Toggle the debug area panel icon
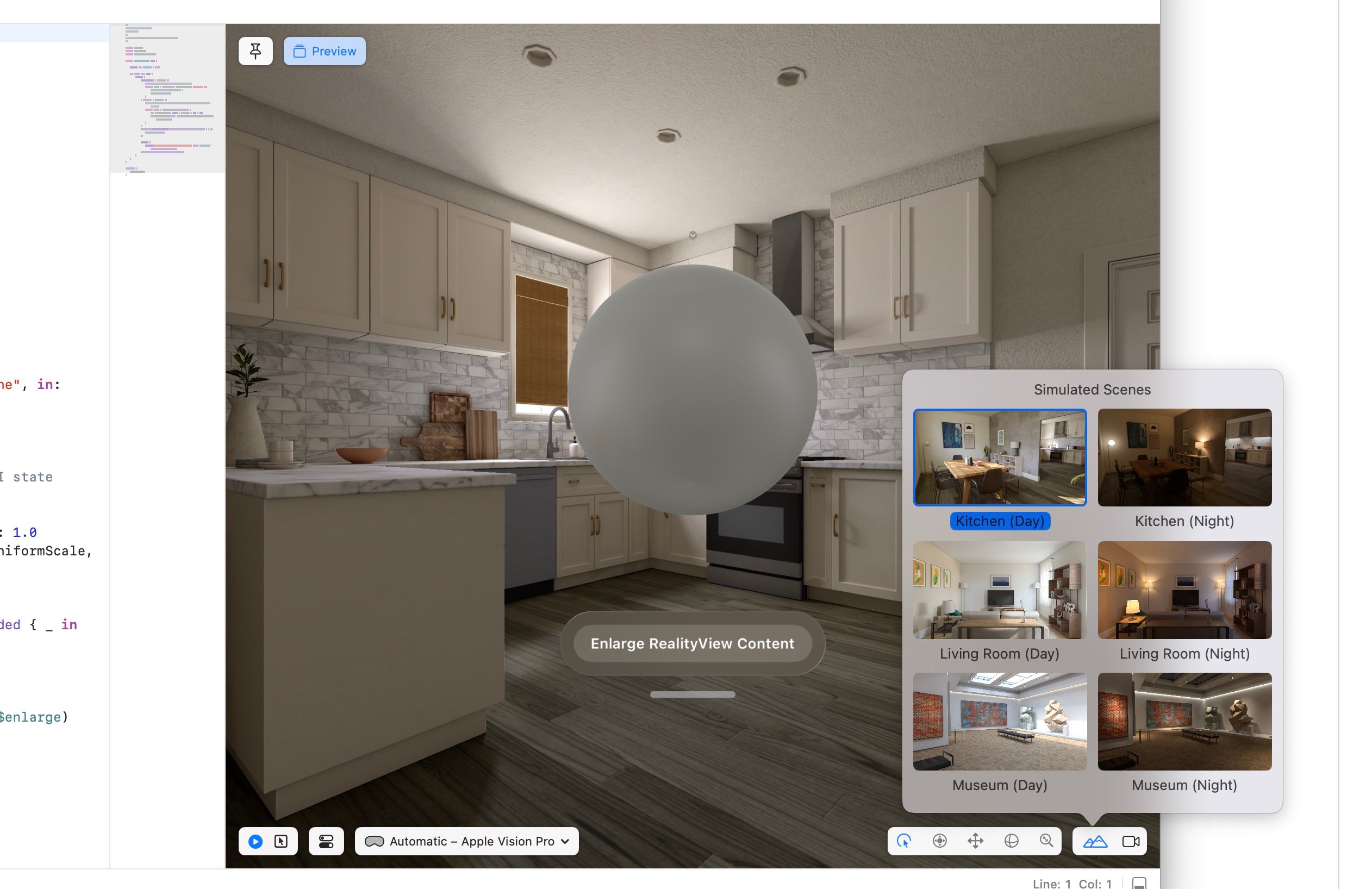 (1138, 882)
